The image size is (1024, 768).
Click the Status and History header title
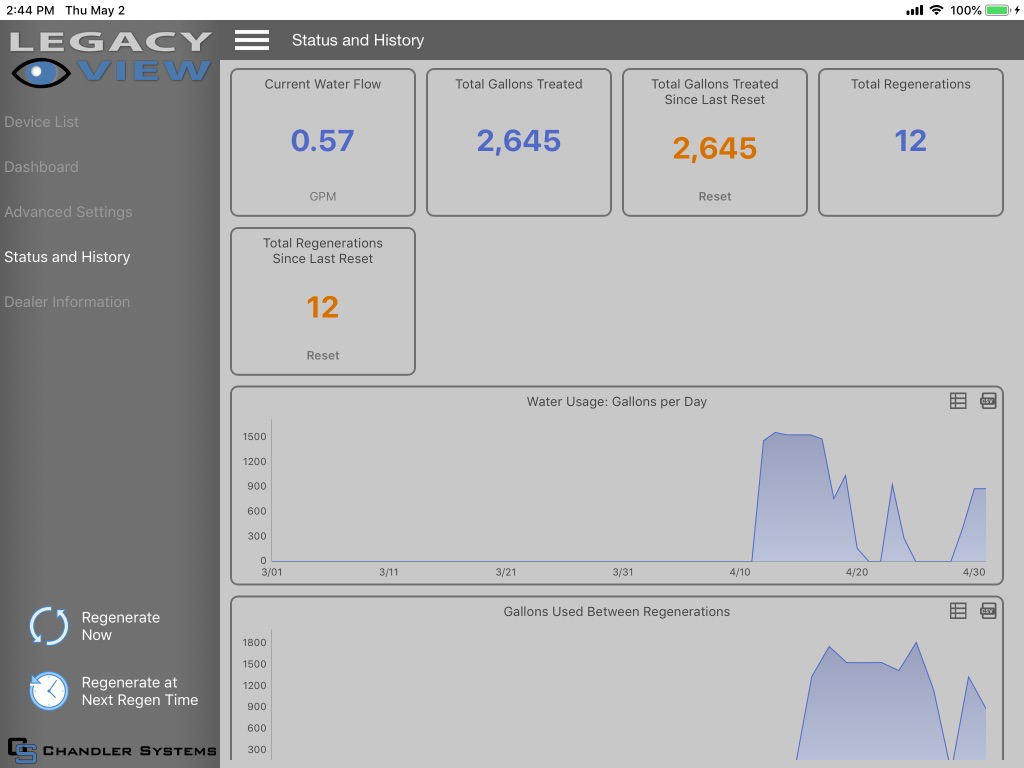pyautogui.click(x=358, y=40)
